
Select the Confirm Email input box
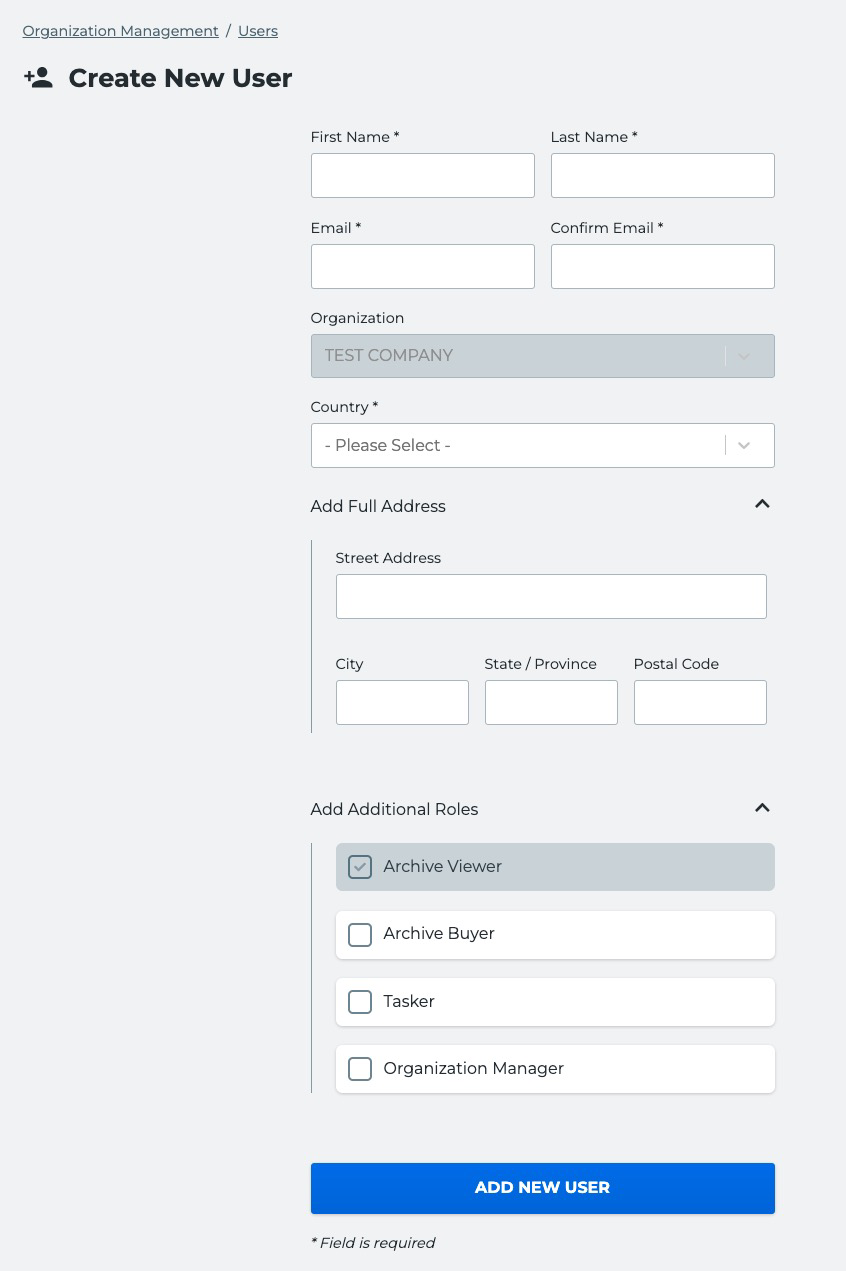[x=663, y=267]
